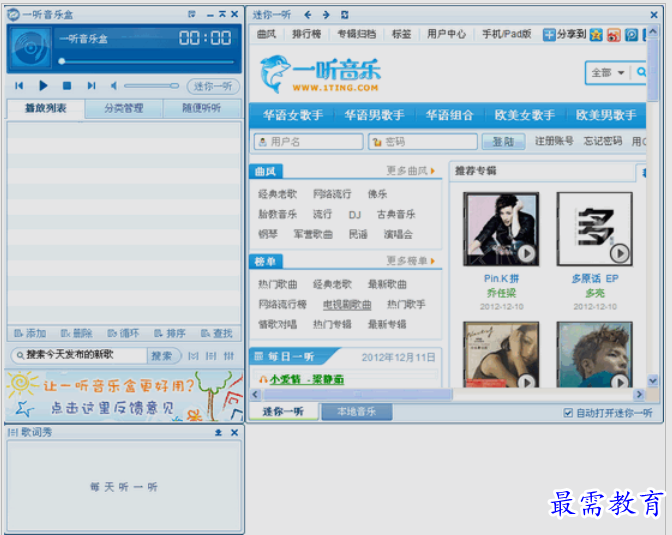Mute the player volume speaker icon

tap(114, 86)
